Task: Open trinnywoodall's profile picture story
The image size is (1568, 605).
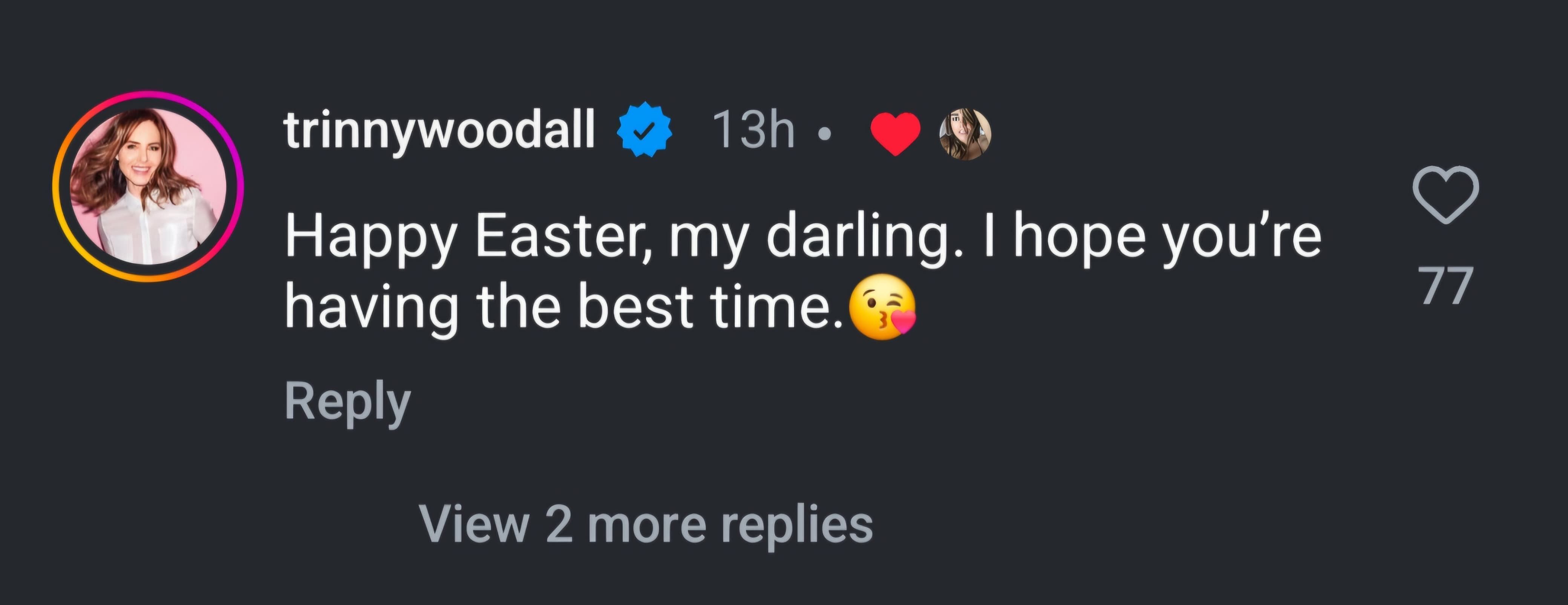Action: click(x=148, y=186)
